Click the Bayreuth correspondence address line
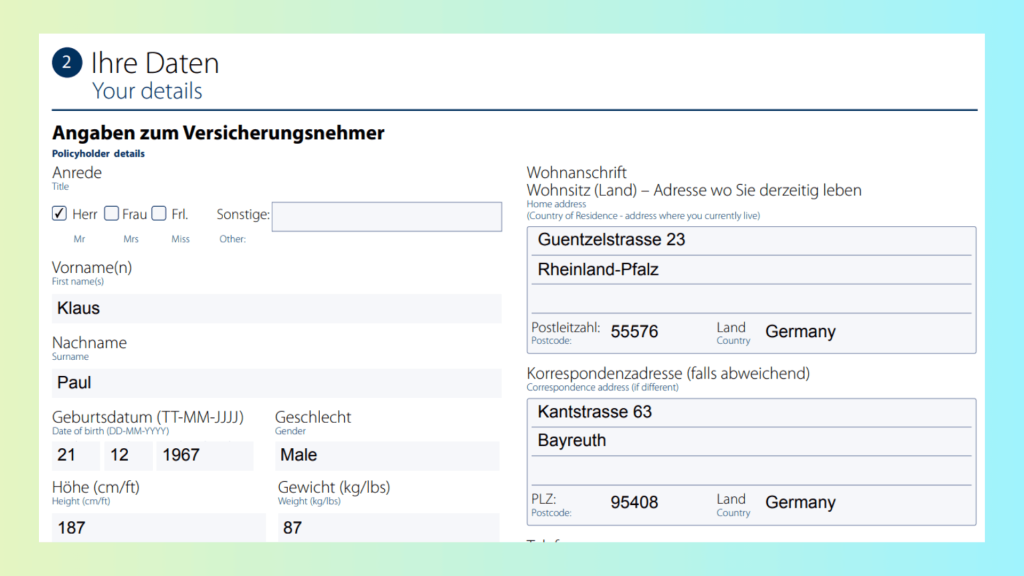Viewport: 1024px width, 576px height. coord(750,441)
